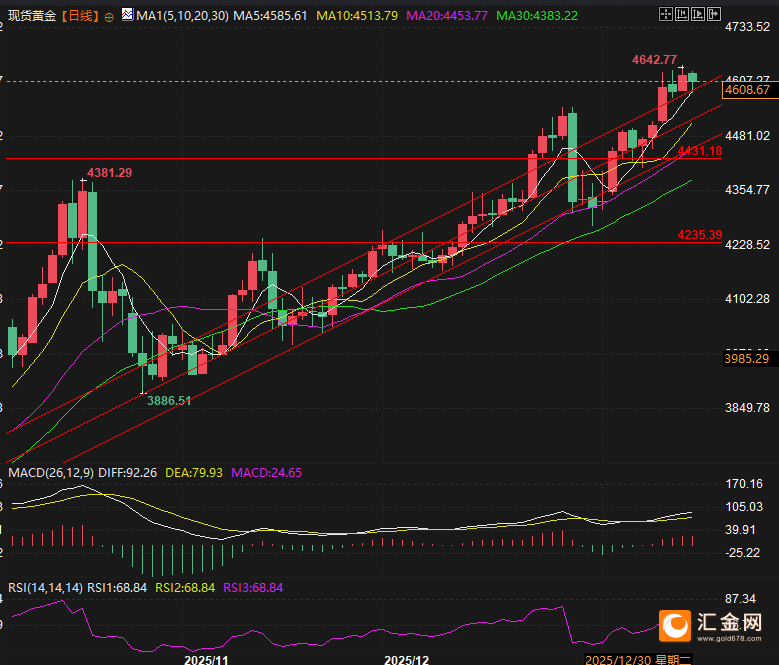Click the low label 3886.51
The image size is (779, 665).
pos(169,401)
